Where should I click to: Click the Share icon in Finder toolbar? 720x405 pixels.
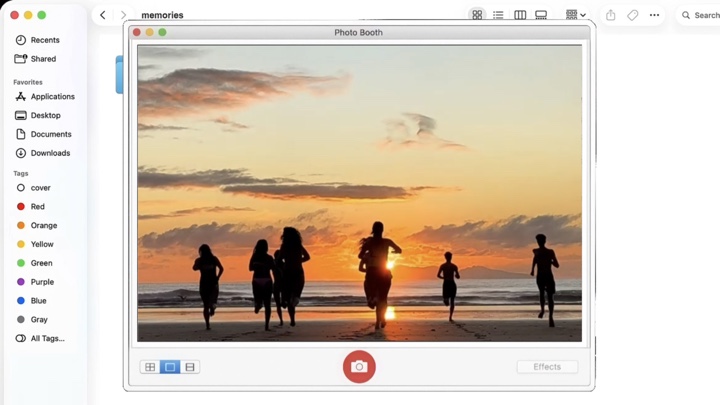click(610, 15)
